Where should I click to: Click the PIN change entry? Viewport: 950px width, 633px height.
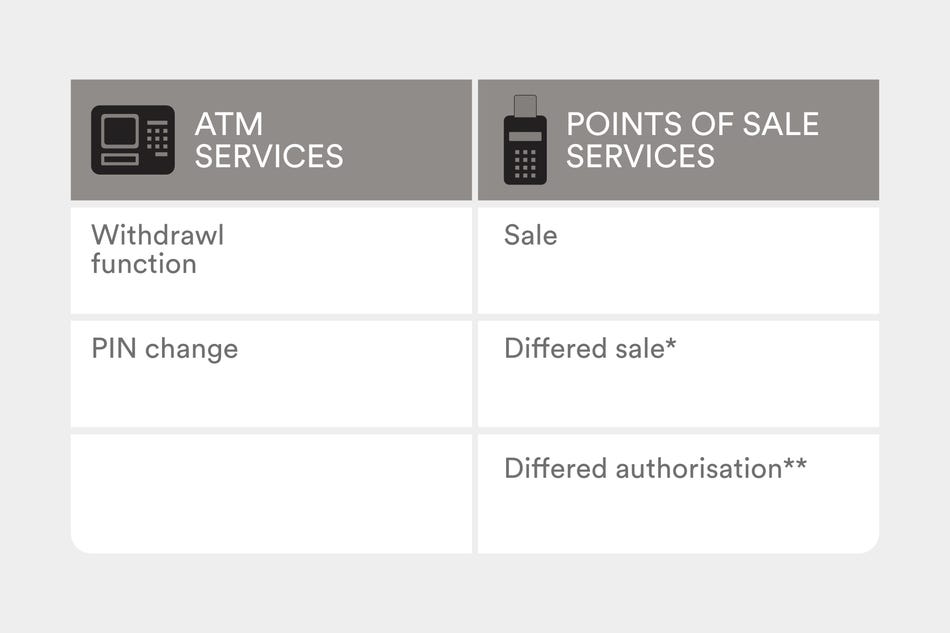coord(165,349)
